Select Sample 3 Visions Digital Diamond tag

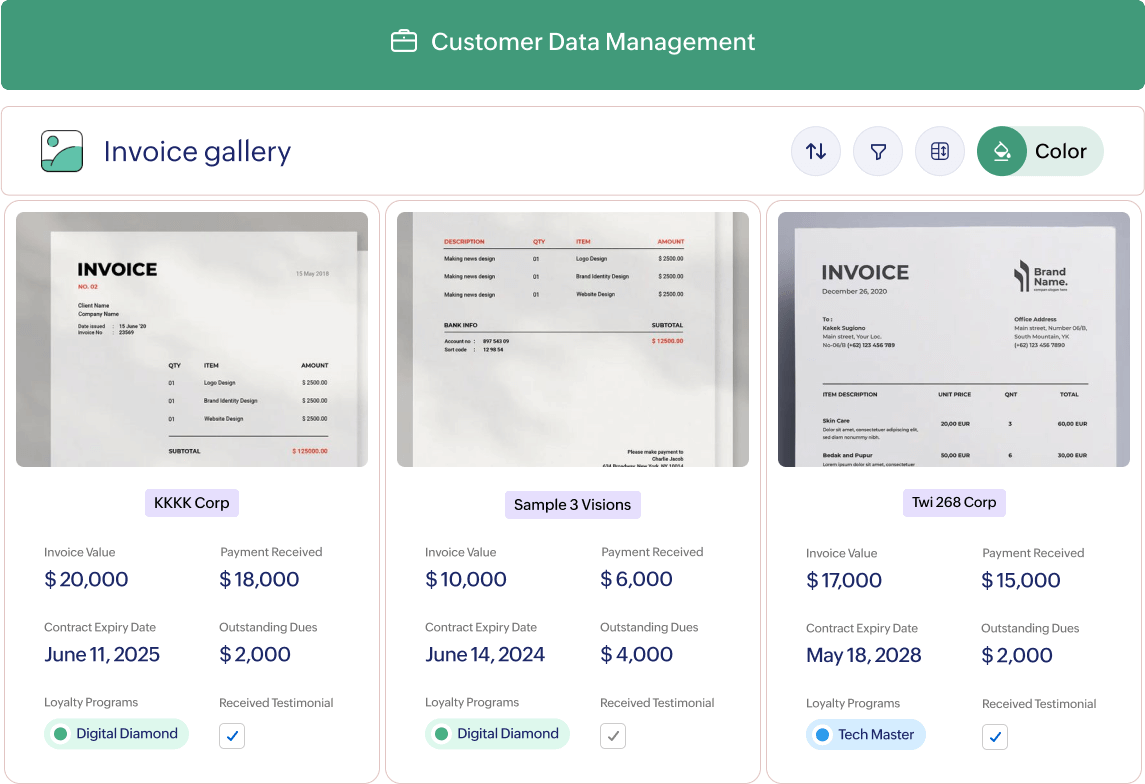(497, 734)
